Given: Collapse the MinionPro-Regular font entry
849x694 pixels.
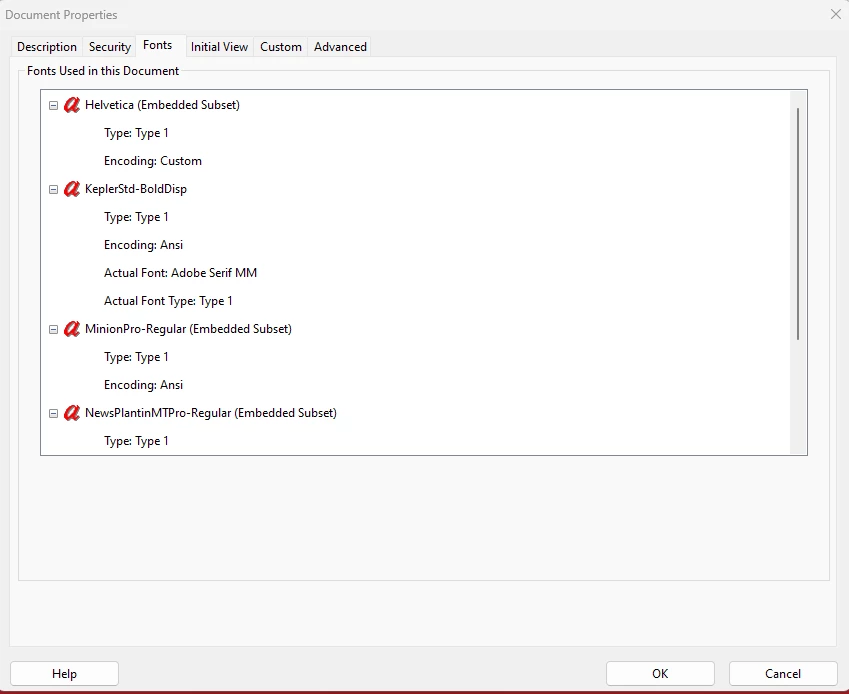Looking at the screenshot, I should pos(54,330).
